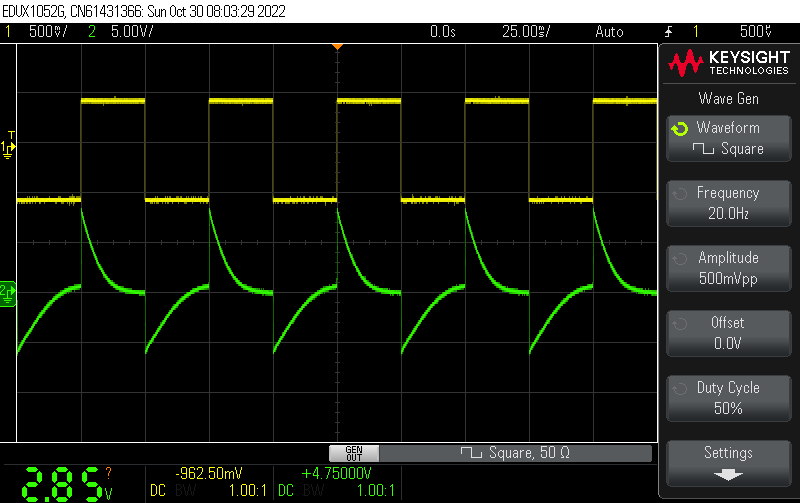Click the trigger level T marker

11,135
